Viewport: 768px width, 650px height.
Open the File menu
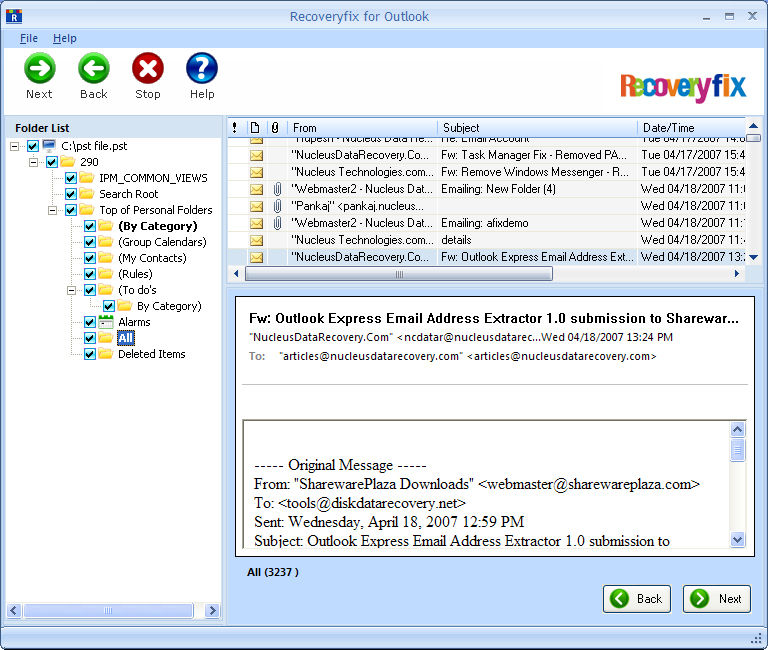tap(29, 38)
